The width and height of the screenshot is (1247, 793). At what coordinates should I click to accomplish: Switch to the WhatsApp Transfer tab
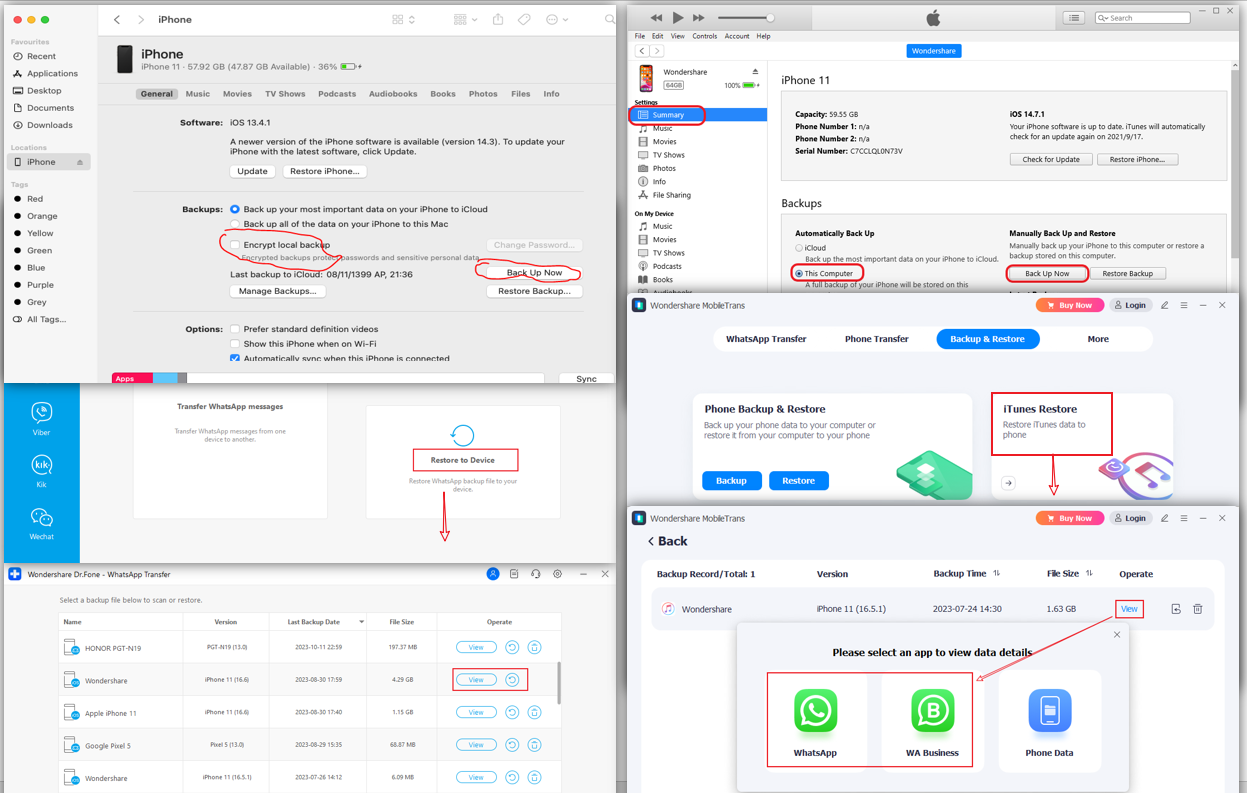coord(766,339)
